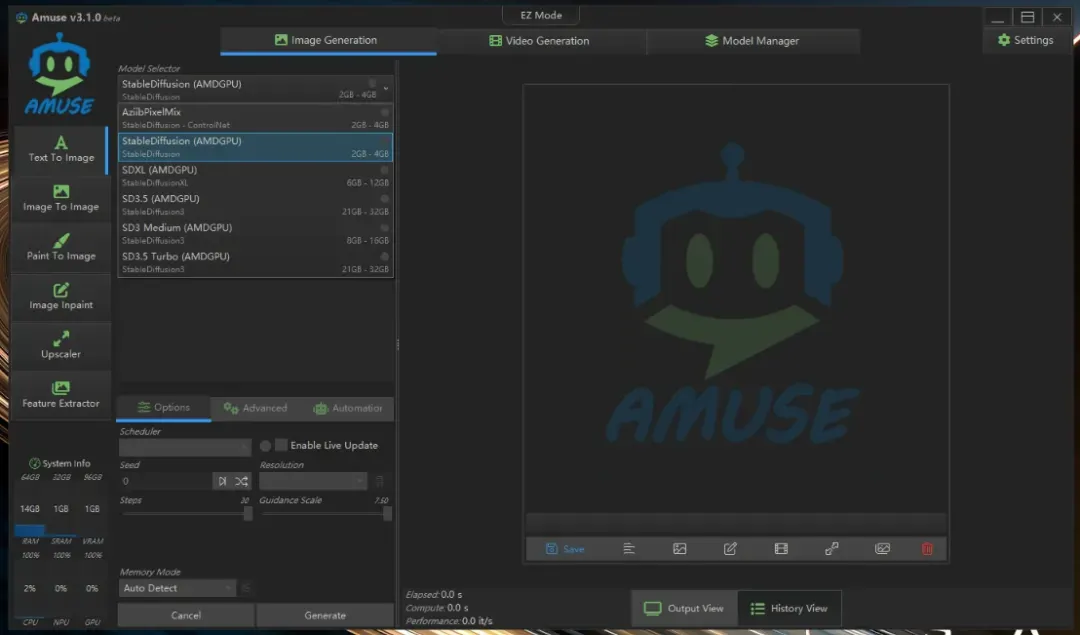Click the film strip video icon
The height and width of the screenshot is (635, 1080).
click(781, 549)
